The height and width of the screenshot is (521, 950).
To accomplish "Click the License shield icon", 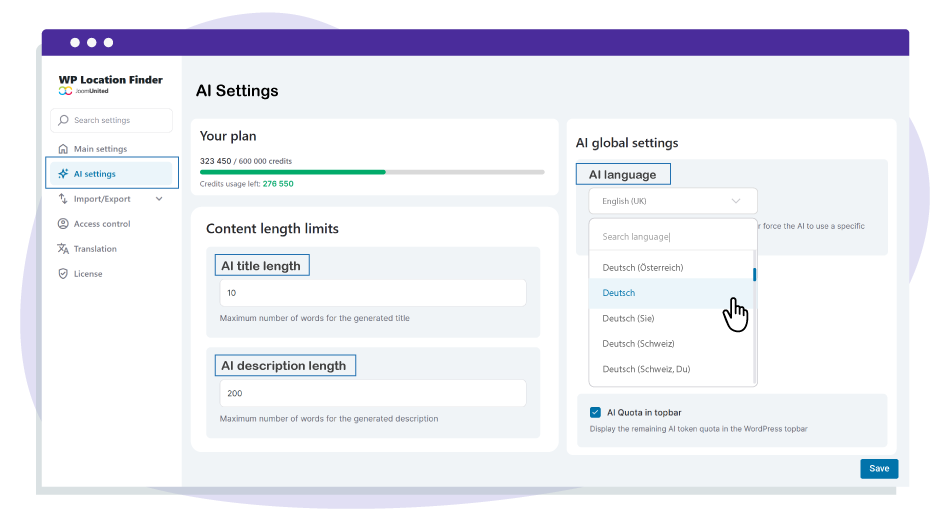I will pyautogui.click(x=64, y=274).
